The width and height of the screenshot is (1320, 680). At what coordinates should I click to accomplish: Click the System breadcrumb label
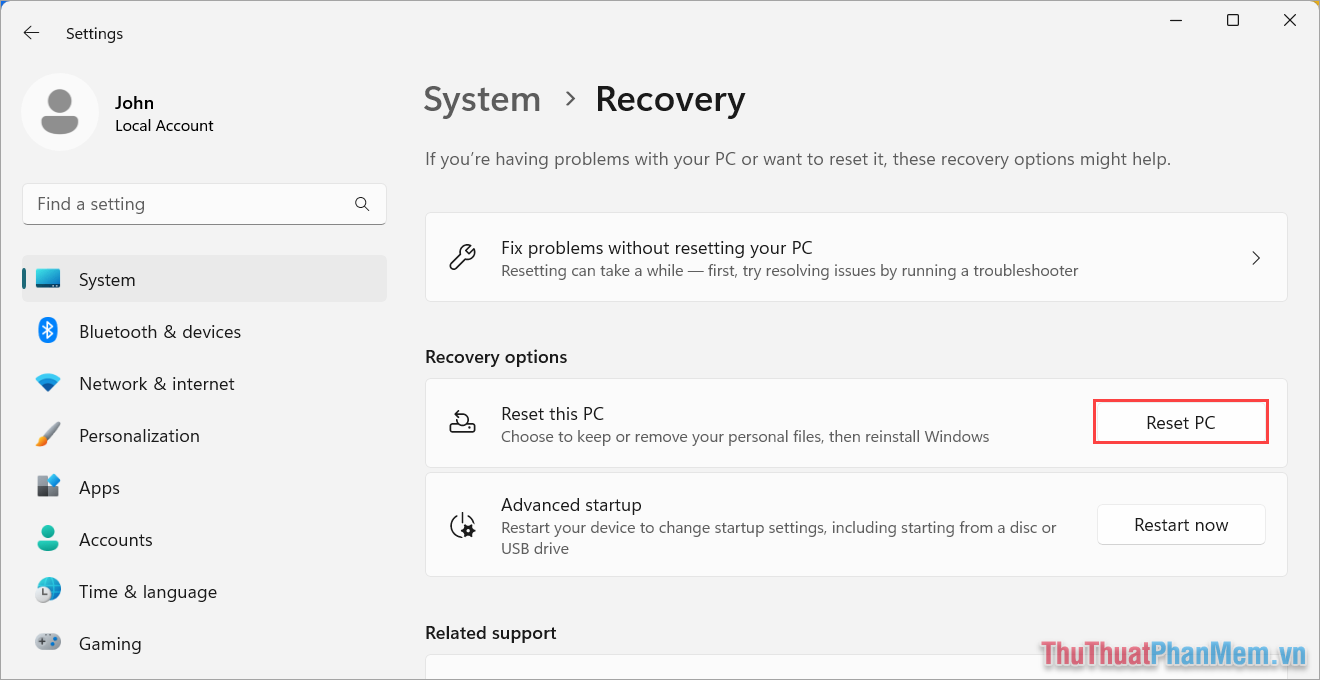click(x=482, y=99)
